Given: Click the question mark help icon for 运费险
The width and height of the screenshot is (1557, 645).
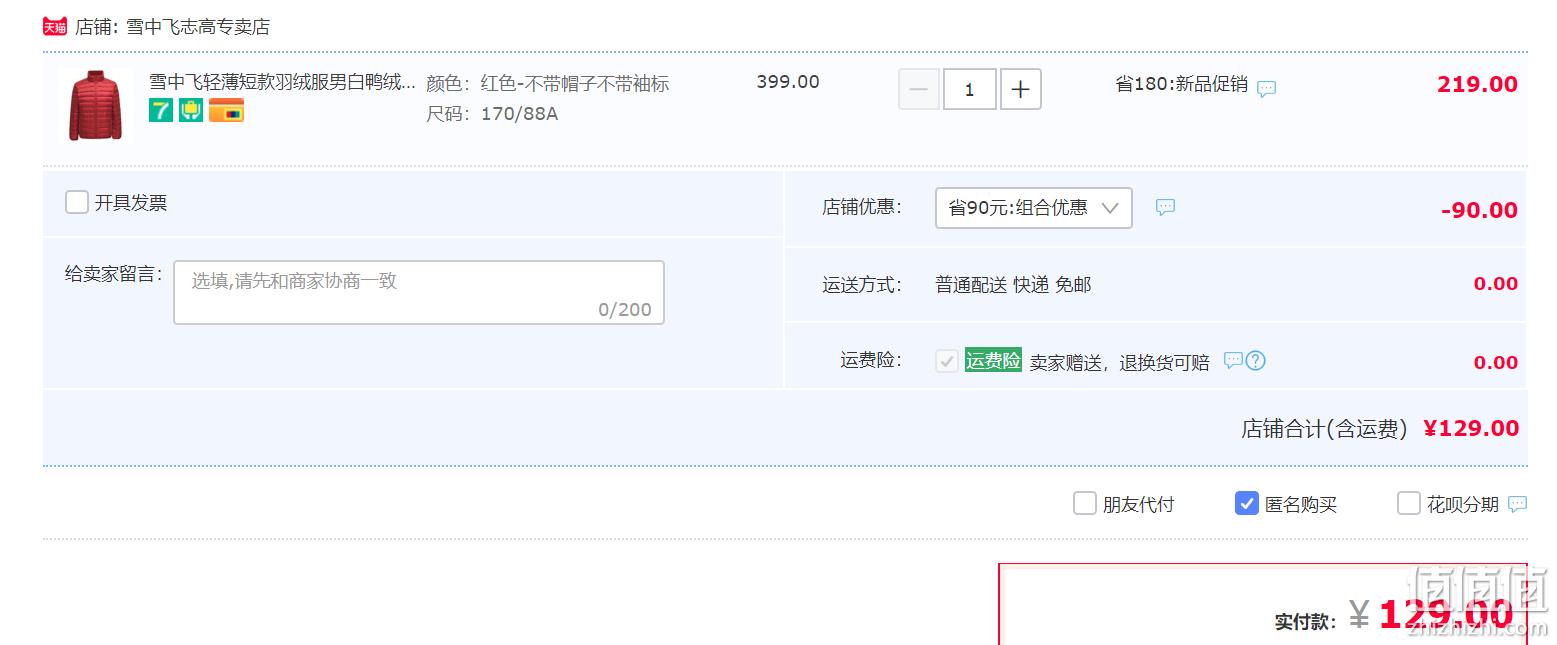Looking at the screenshot, I should 1256,360.
